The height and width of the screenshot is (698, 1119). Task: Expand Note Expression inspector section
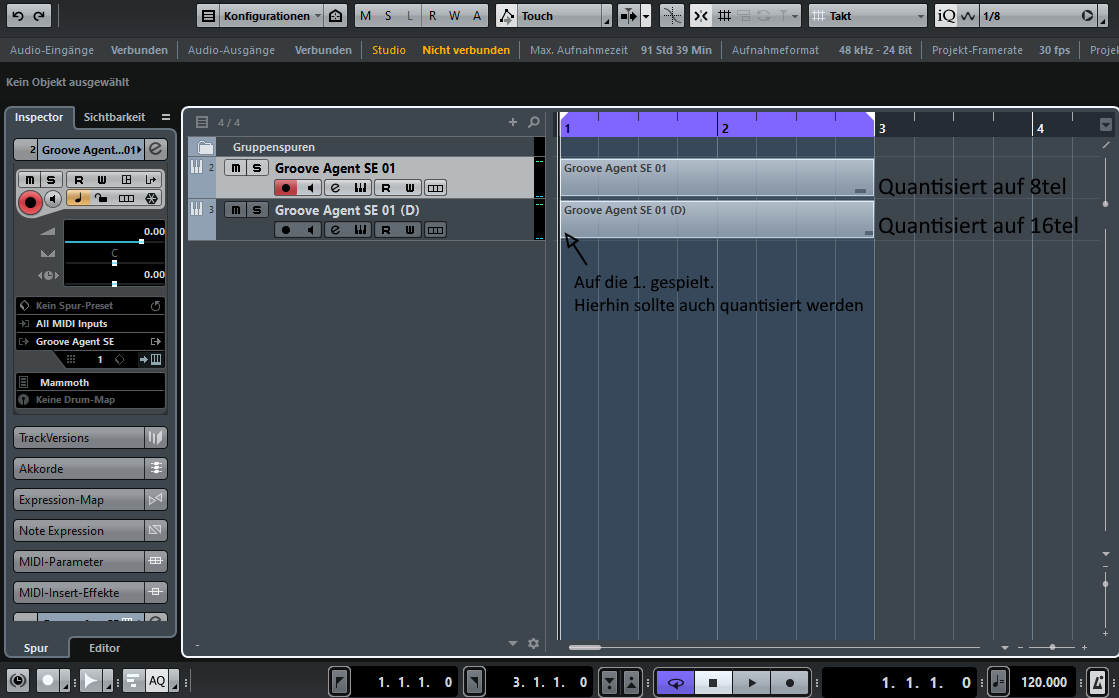[x=91, y=530]
